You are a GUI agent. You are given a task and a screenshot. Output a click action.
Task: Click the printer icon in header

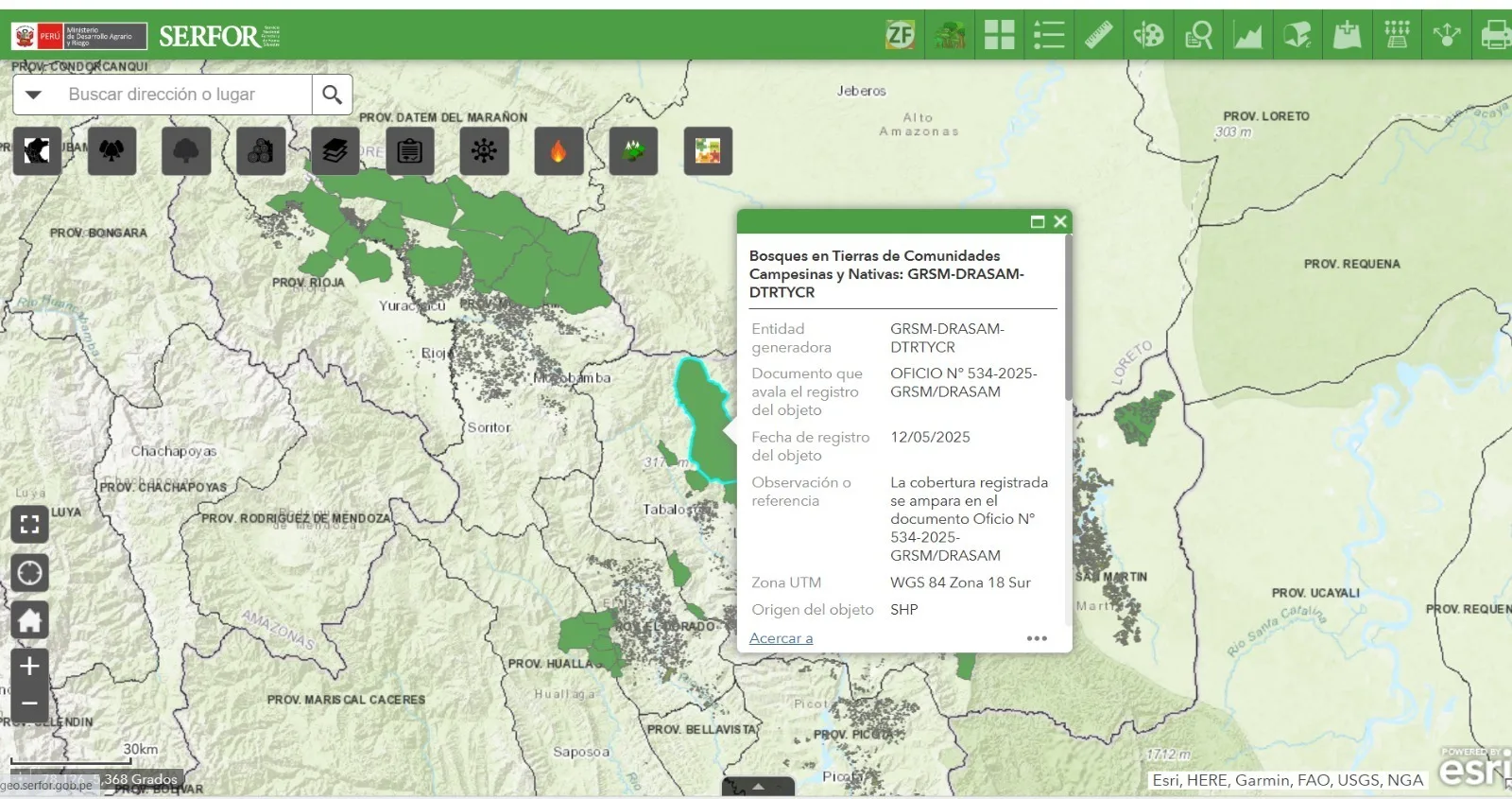(1495, 36)
